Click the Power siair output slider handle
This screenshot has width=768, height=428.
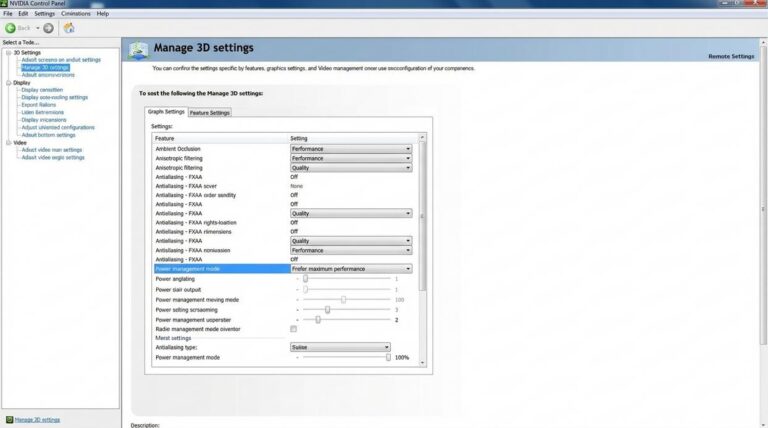(x=305, y=289)
